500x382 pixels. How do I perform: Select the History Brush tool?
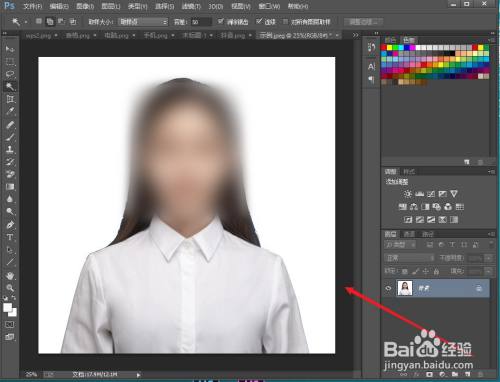pos(10,162)
